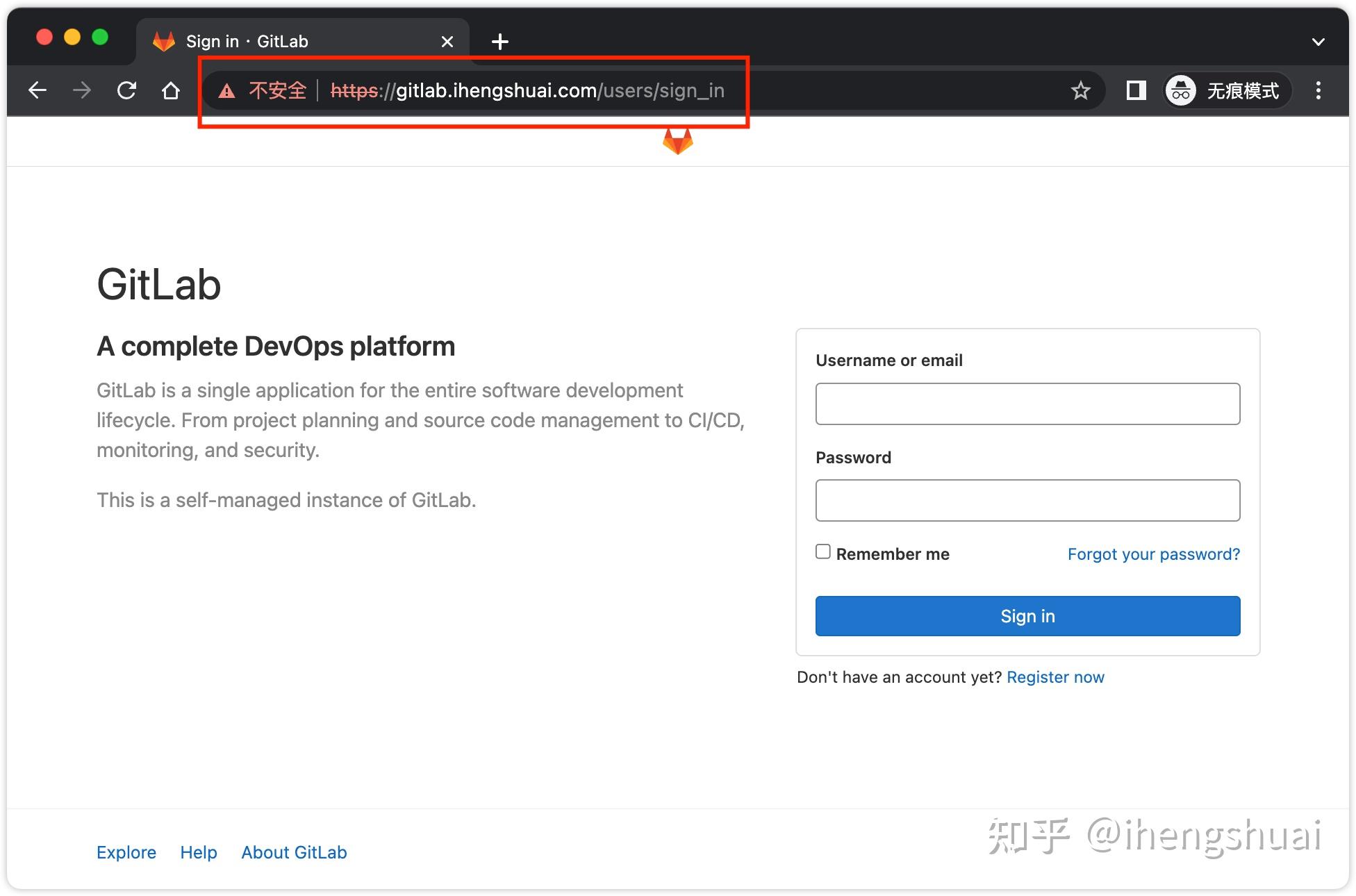This screenshot has height=896, width=1356.
Task: Open Forgot your password link
Action: click(1153, 554)
